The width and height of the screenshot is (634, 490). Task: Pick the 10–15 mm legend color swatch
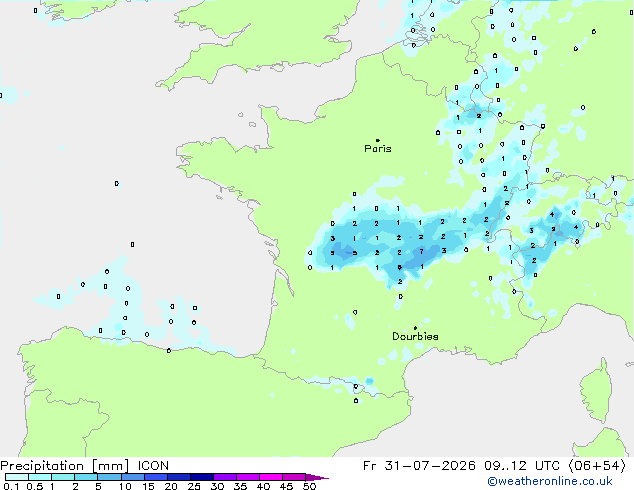point(132,477)
